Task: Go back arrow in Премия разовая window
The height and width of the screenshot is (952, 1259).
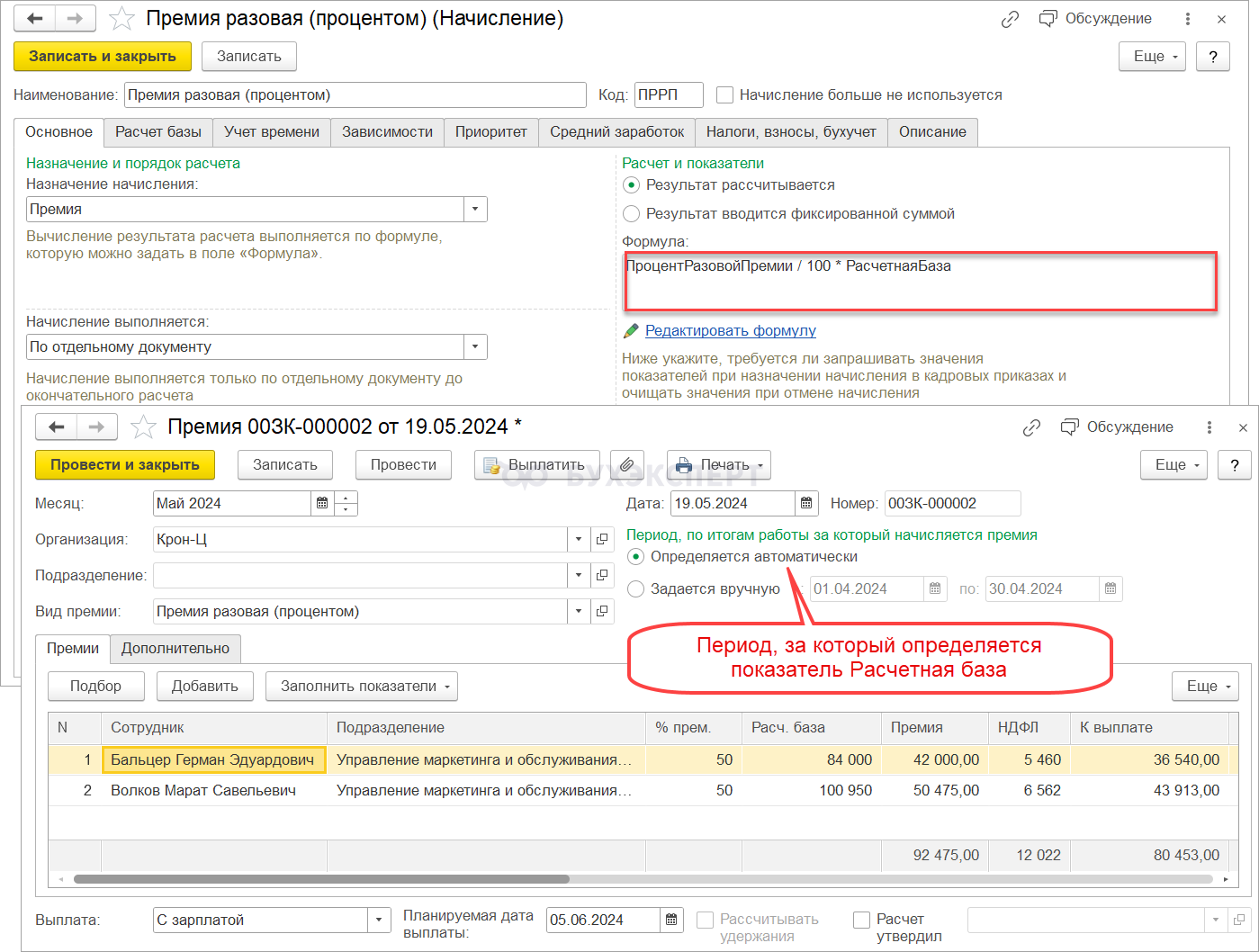Action: click(35, 19)
